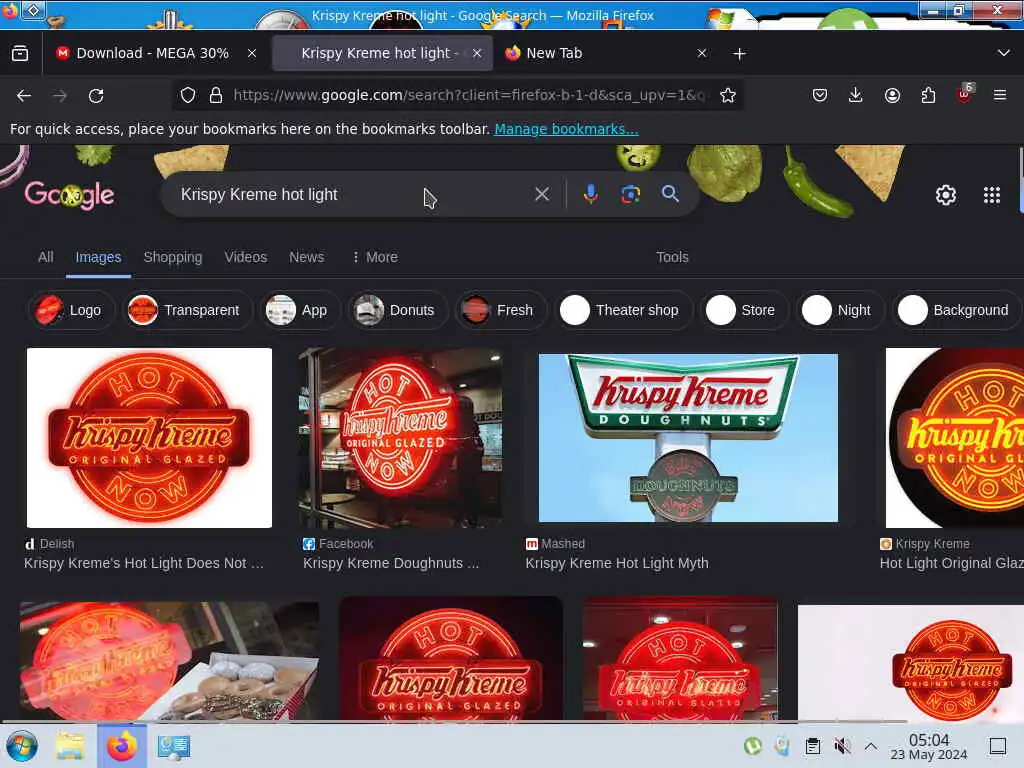This screenshot has width=1024, height=768.
Task: Open the start menu button
Action: click(x=22, y=746)
